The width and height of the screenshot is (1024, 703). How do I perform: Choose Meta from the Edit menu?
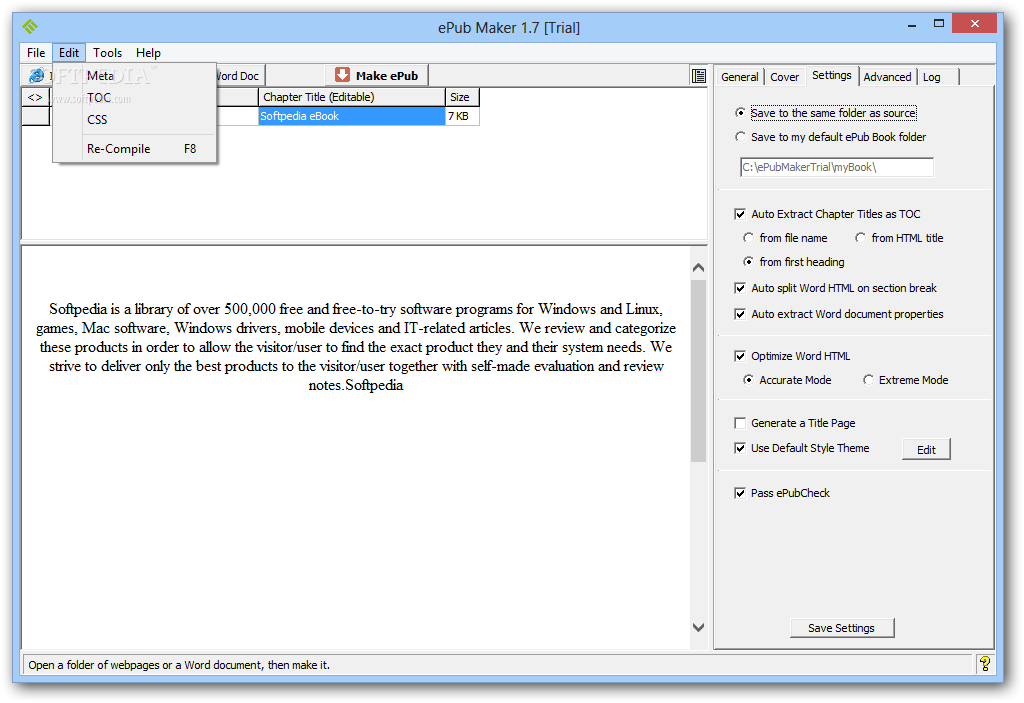pos(135,76)
